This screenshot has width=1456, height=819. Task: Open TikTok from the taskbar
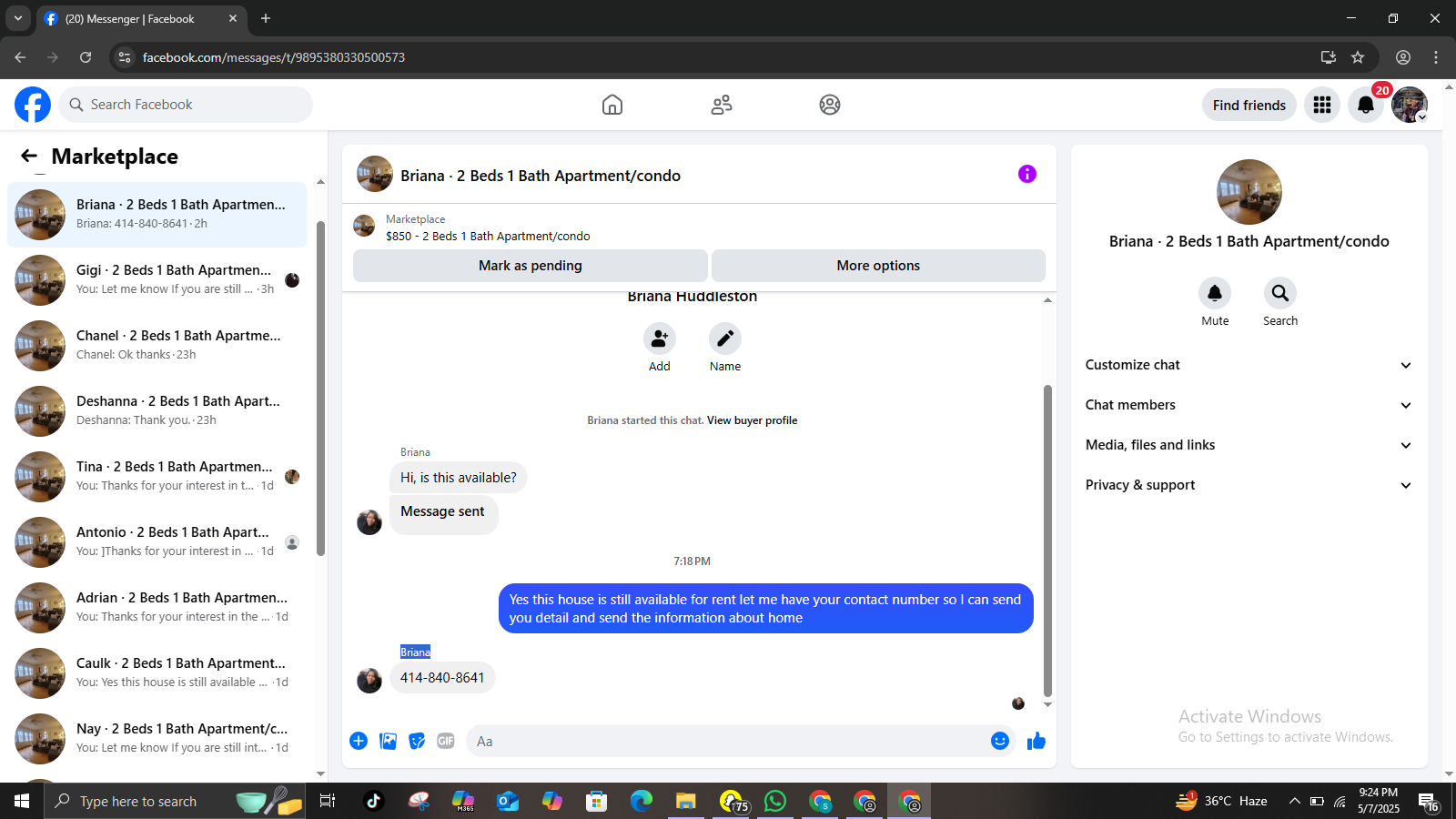tap(373, 801)
